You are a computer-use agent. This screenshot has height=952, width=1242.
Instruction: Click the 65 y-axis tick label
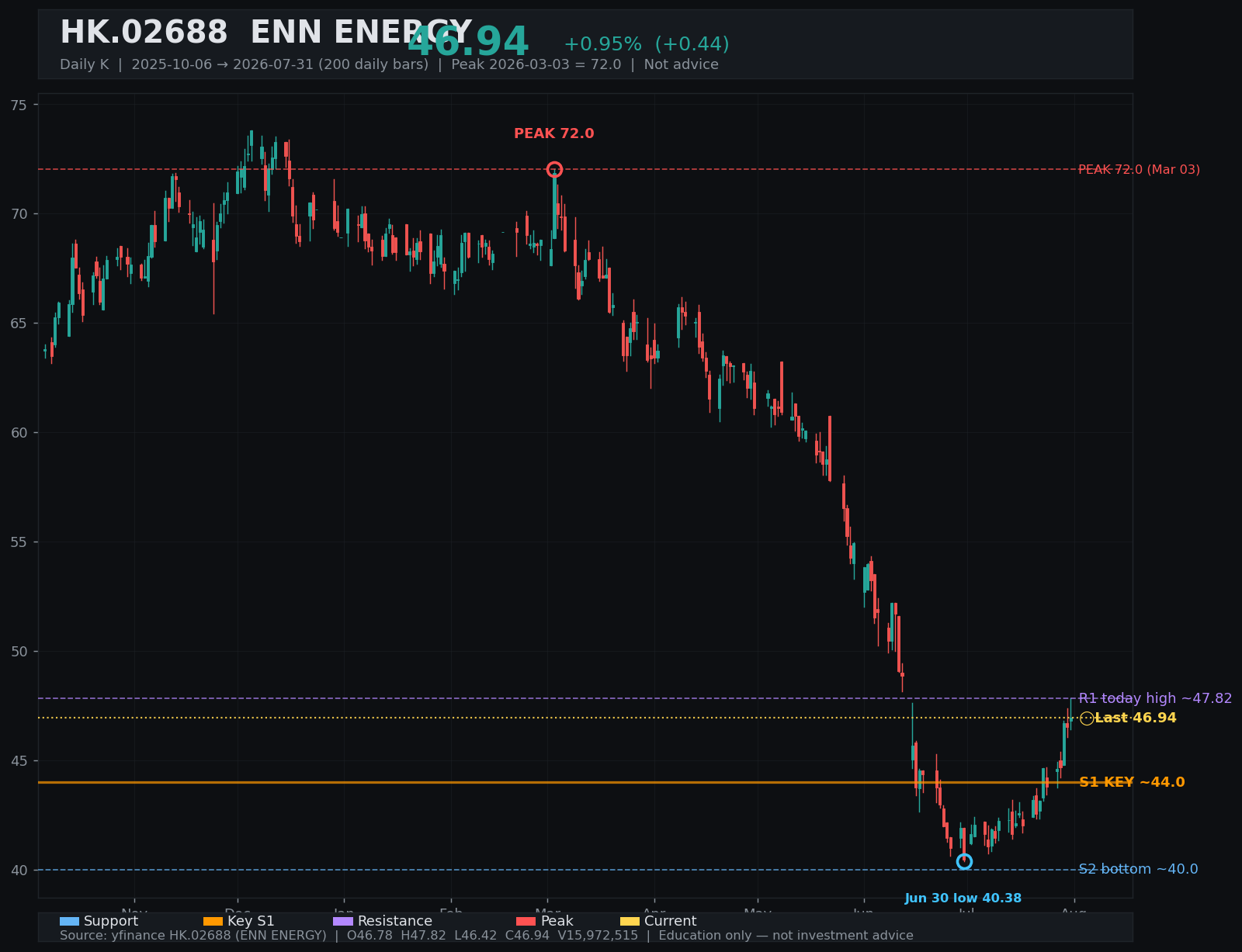tap(19, 324)
